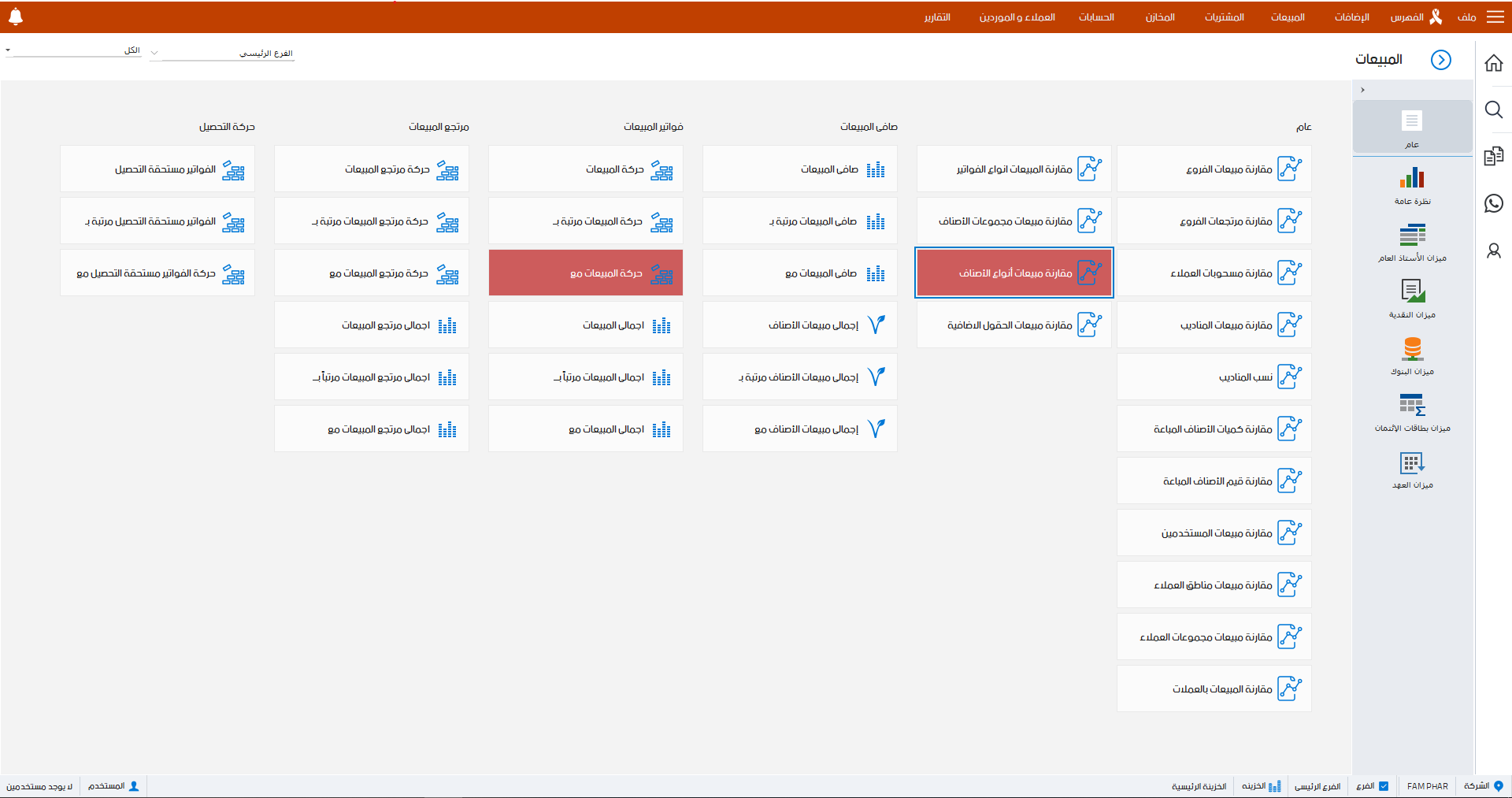Toggle the الفرع checkbox in the status bar
This screenshot has width=1512, height=798.
click(x=1384, y=786)
